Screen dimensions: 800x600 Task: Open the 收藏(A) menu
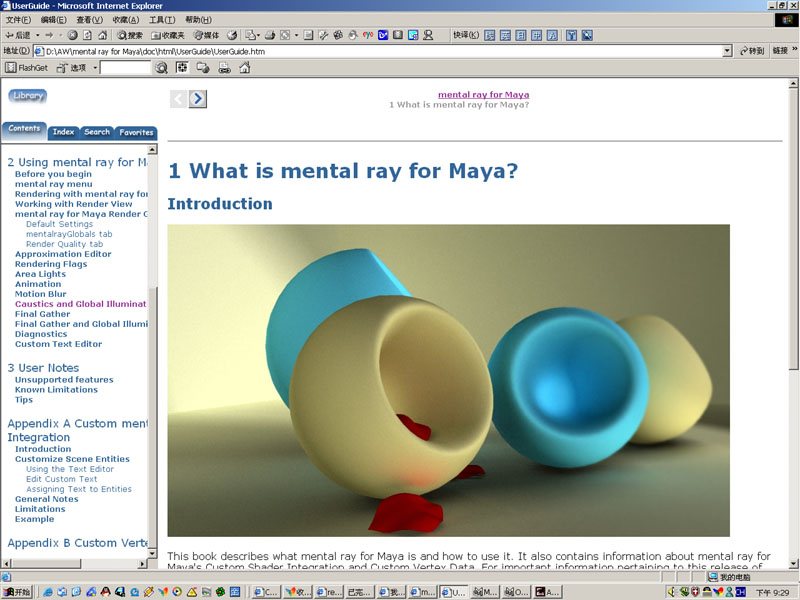(x=126, y=20)
